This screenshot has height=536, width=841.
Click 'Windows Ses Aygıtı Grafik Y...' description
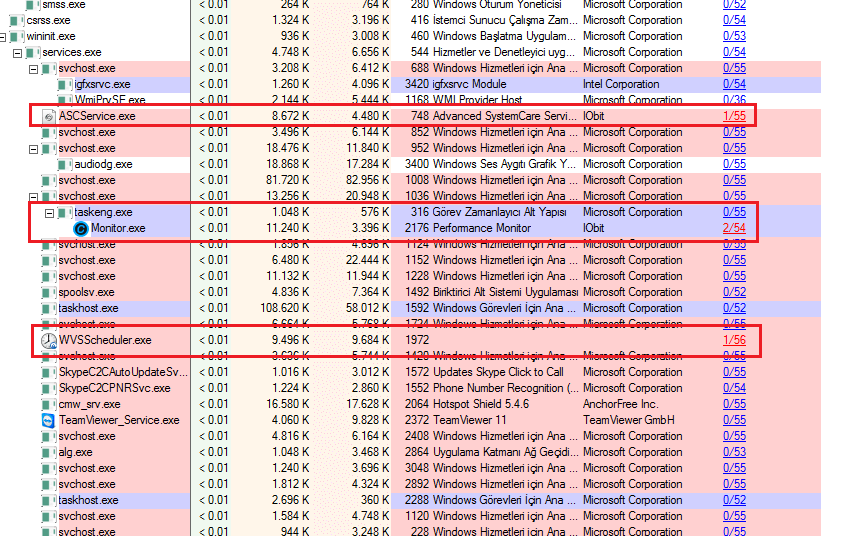[504, 164]
